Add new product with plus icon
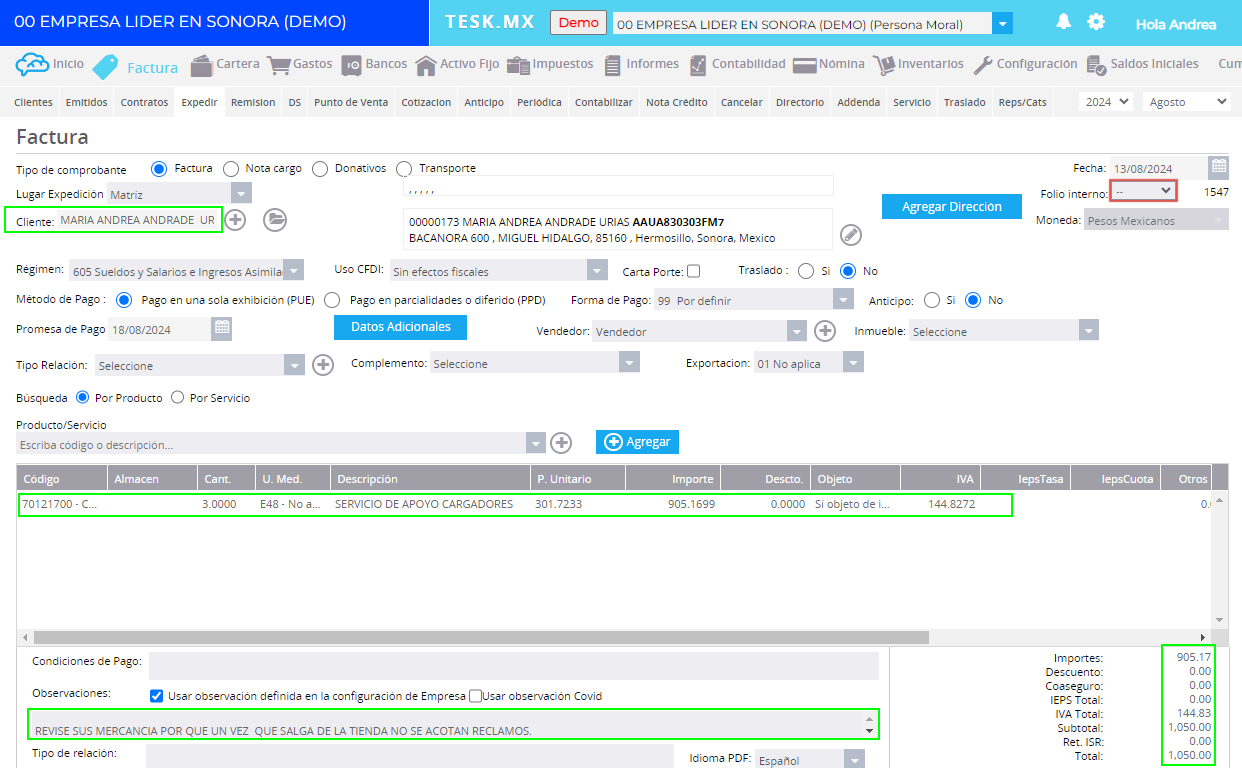Viewport: 1242px width, 768px height. click(x=562, y=442)
